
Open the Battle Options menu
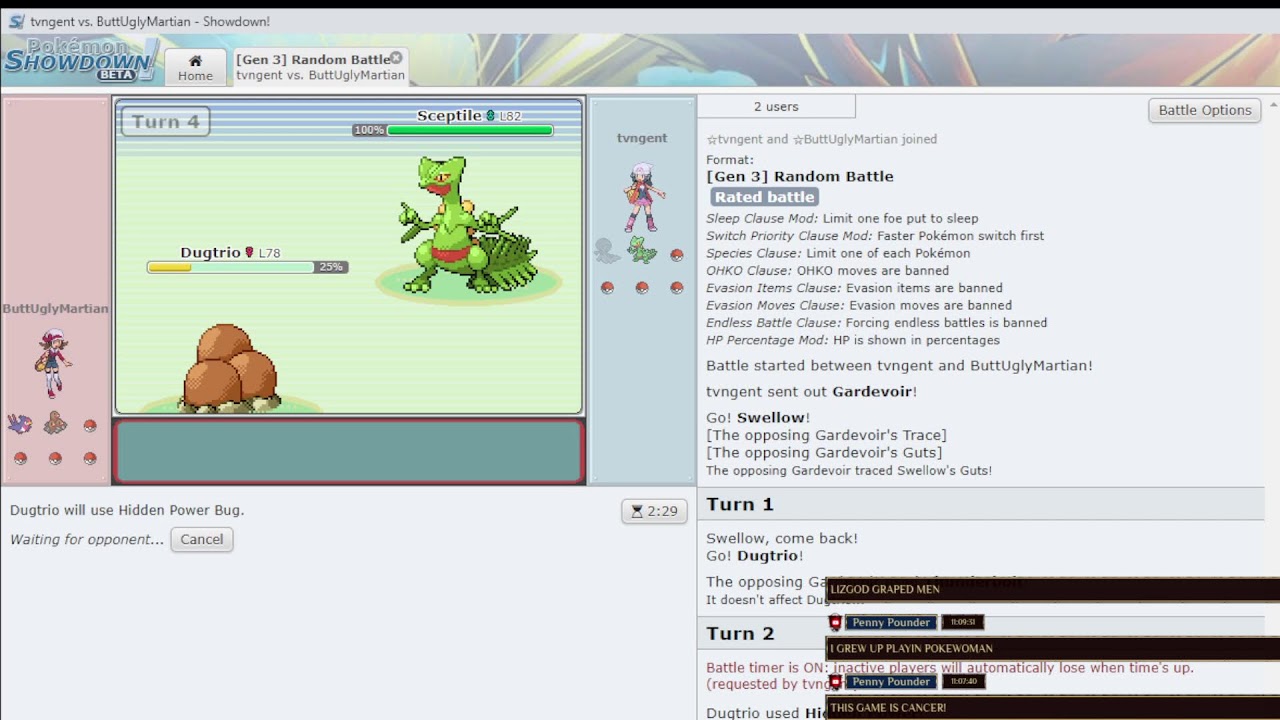coord(1204,110)
